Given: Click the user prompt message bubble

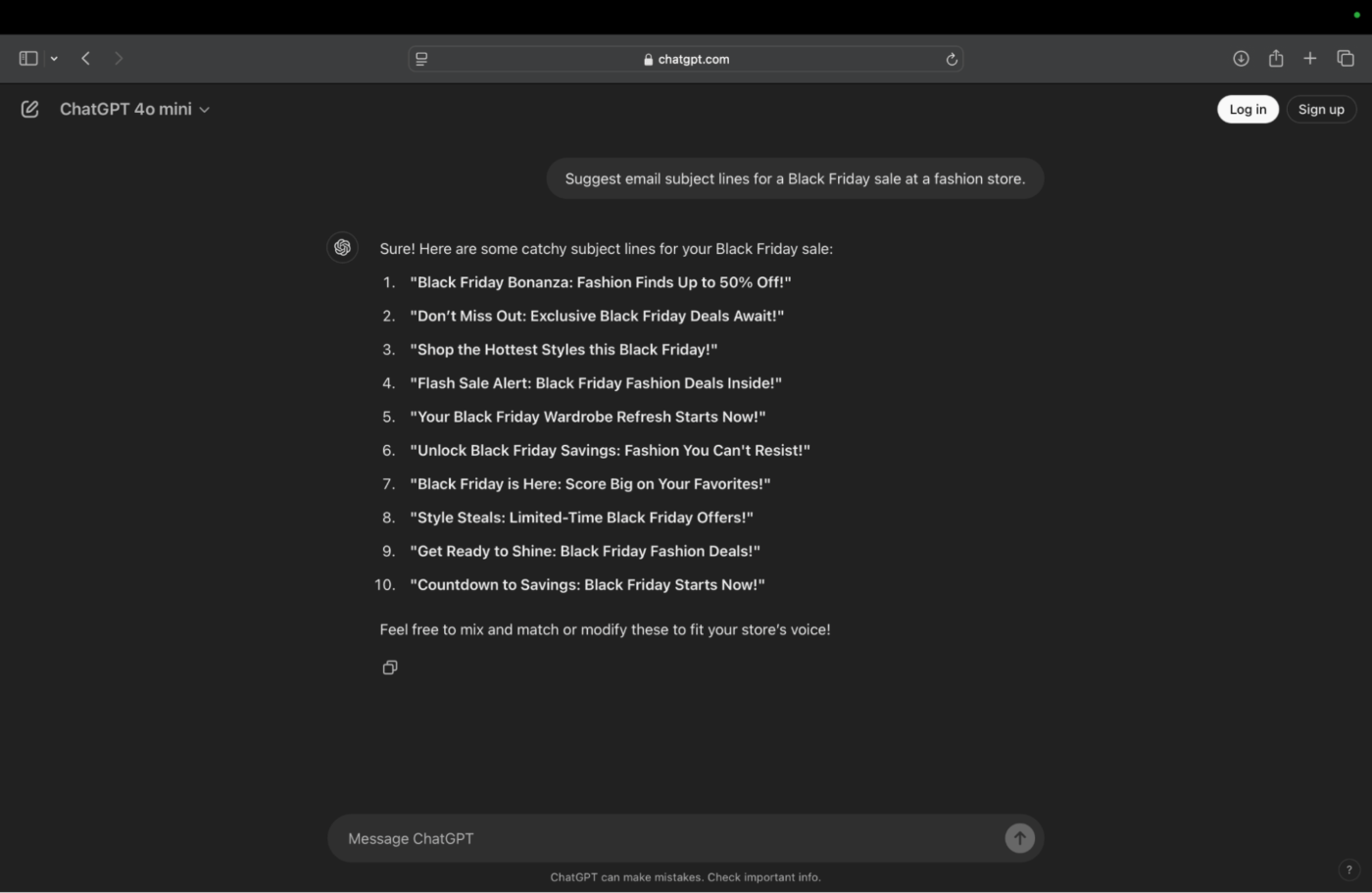Looking at the screenshot, I should click(795, 178).
